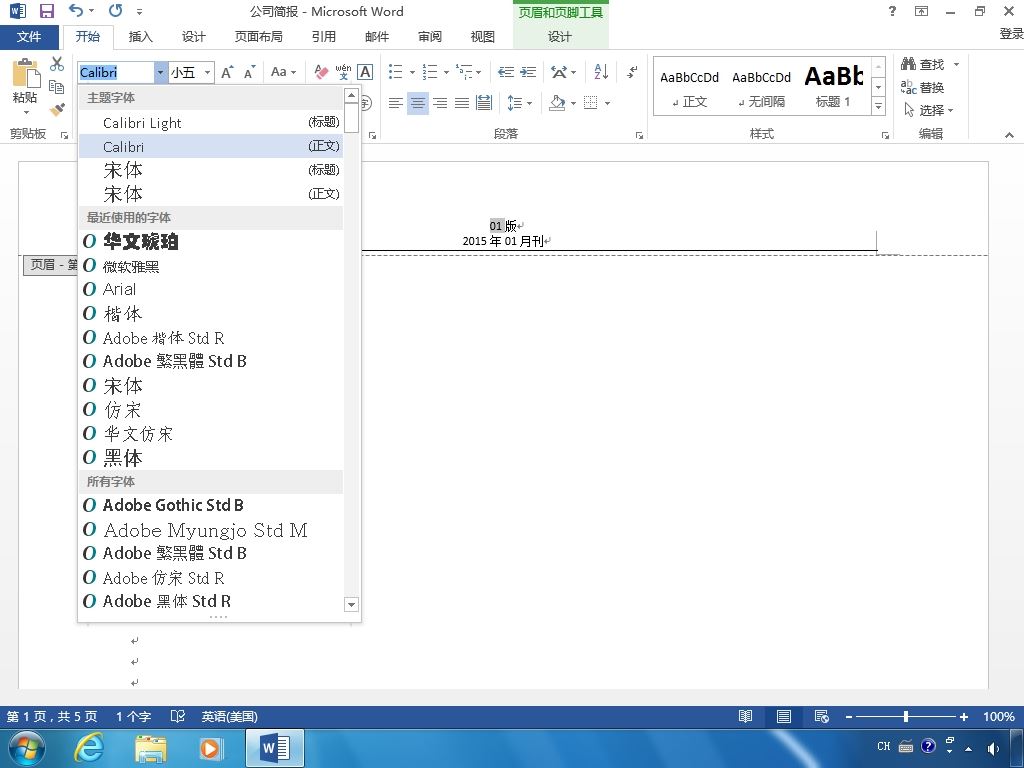1024x768 pixels.
Task: Toggle center alignment
Action: click(x=418, y=103)
